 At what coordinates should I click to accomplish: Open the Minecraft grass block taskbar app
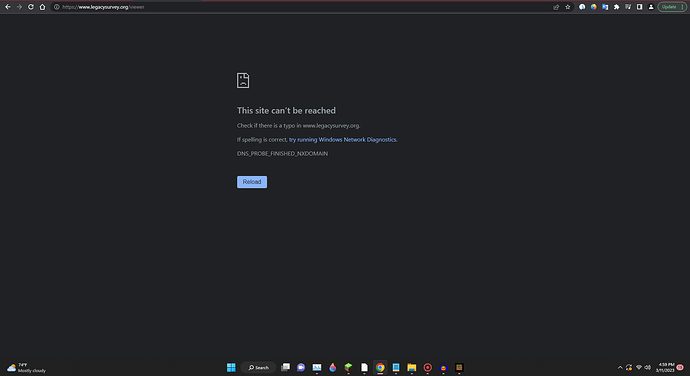click(348, 367)
